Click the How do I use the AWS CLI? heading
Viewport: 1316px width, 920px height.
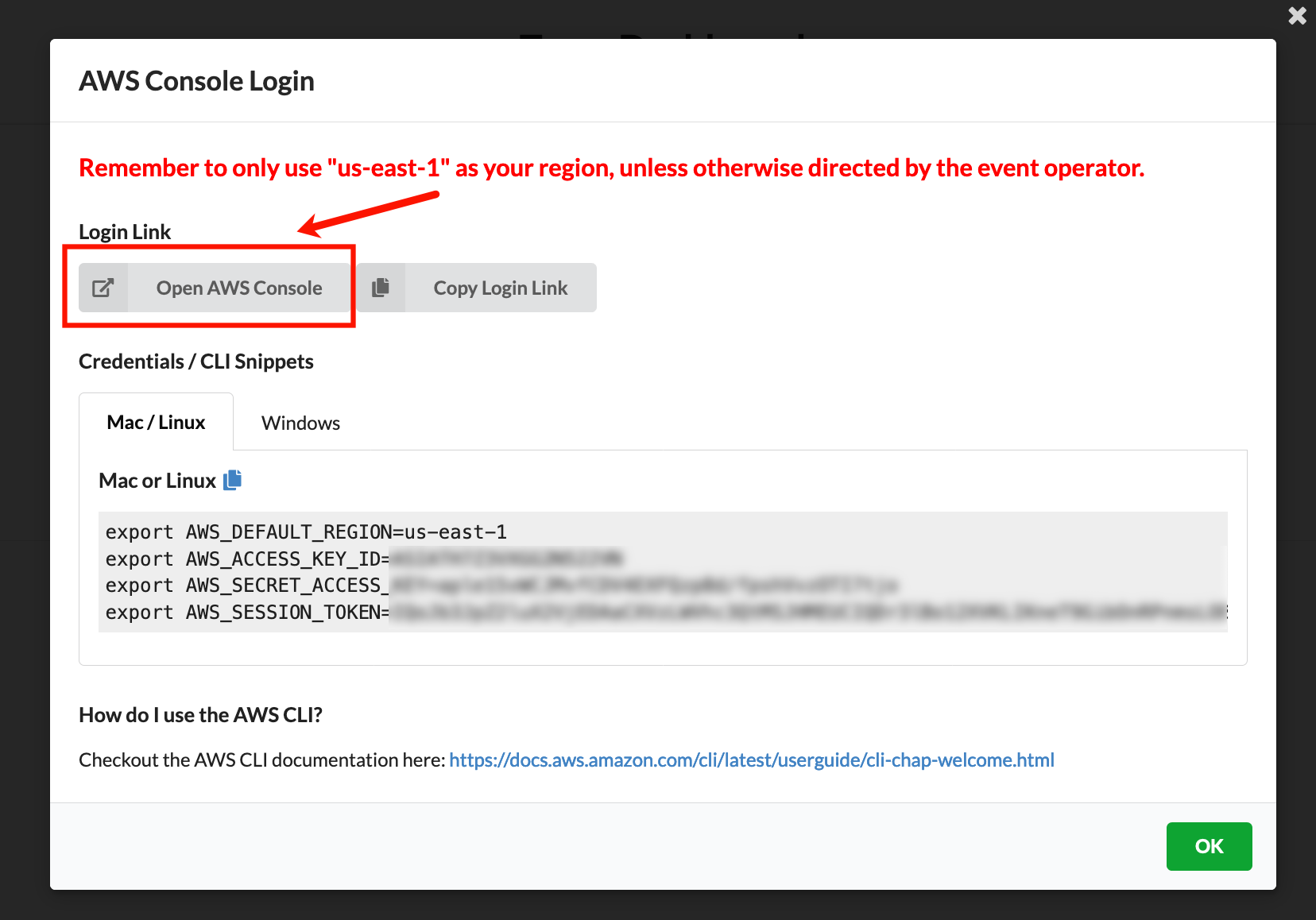coord(200,715)
